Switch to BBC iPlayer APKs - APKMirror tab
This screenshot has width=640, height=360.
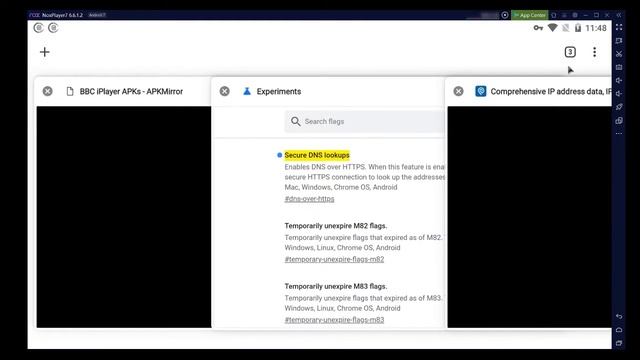(131, 91)
